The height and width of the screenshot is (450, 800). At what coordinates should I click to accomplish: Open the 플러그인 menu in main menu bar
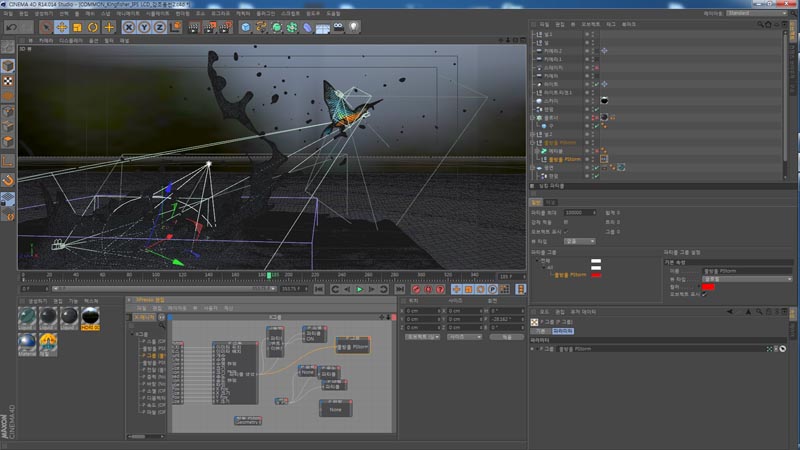pos(266,14)
